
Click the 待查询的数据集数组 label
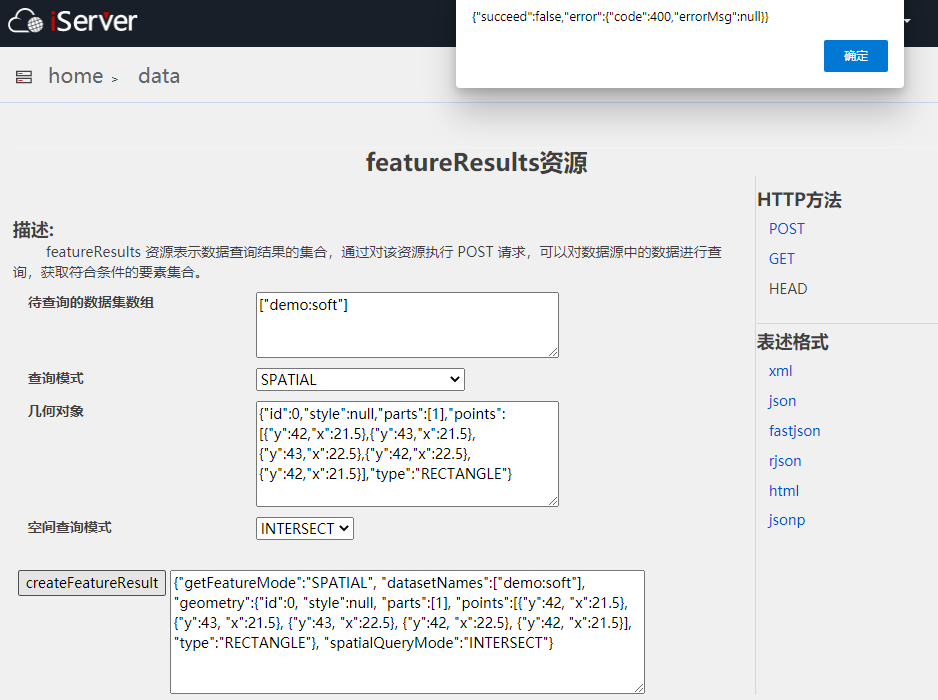click(x=91, y=302)
